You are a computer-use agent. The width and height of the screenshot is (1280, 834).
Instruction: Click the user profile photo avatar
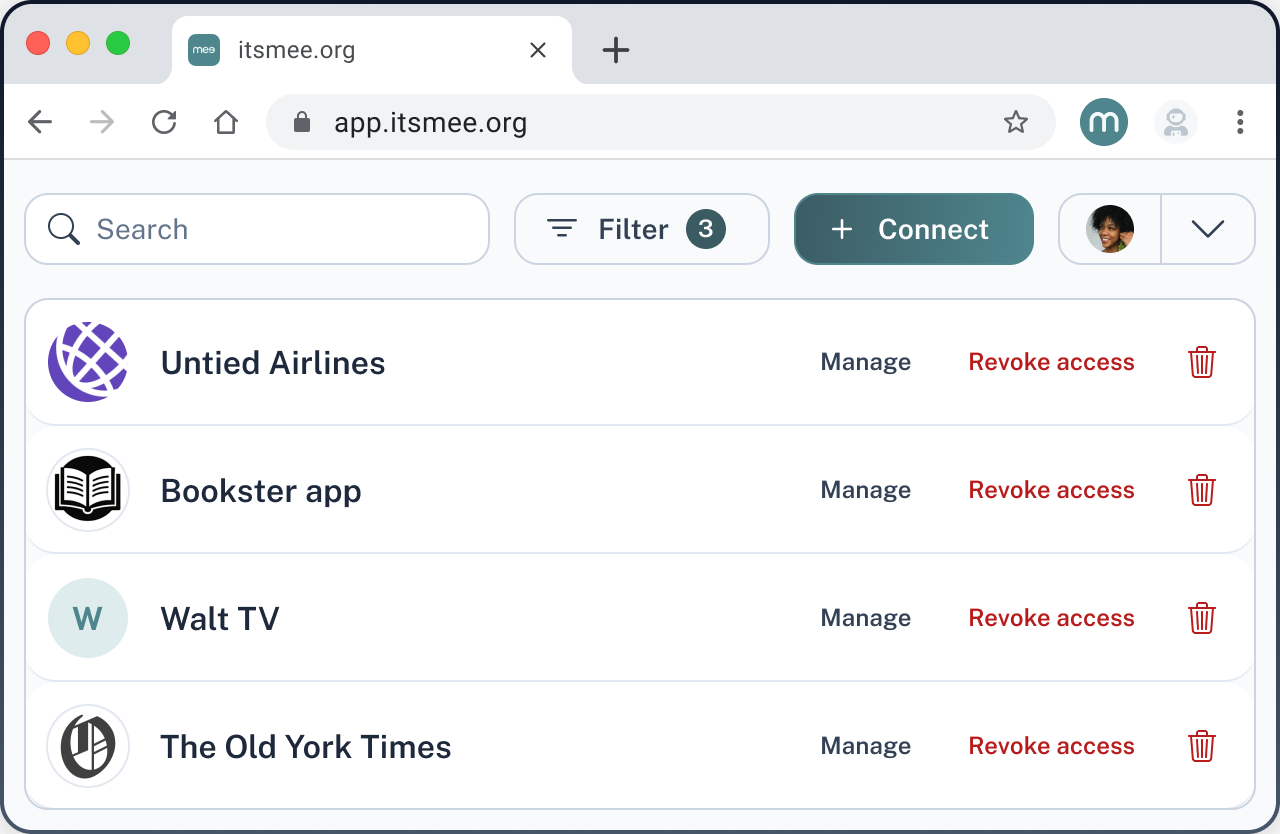(1110, 229)
